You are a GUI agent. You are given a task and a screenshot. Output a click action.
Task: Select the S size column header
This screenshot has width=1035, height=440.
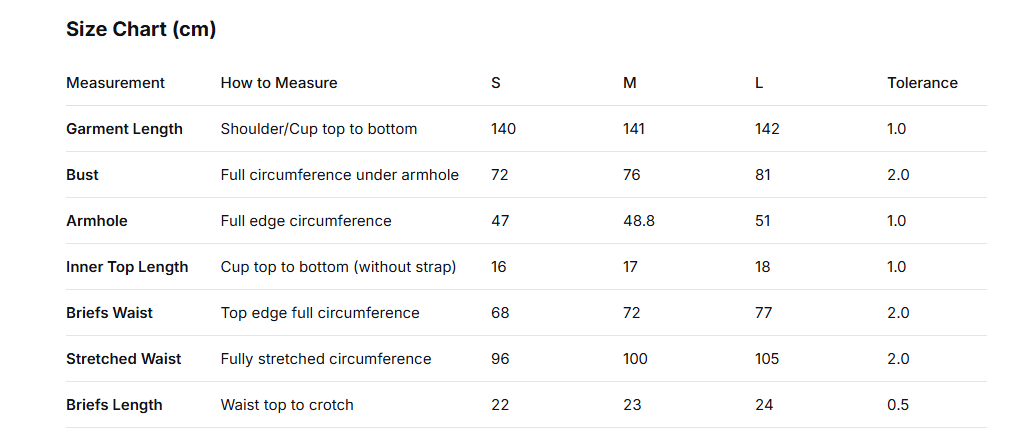coord(496,83)
